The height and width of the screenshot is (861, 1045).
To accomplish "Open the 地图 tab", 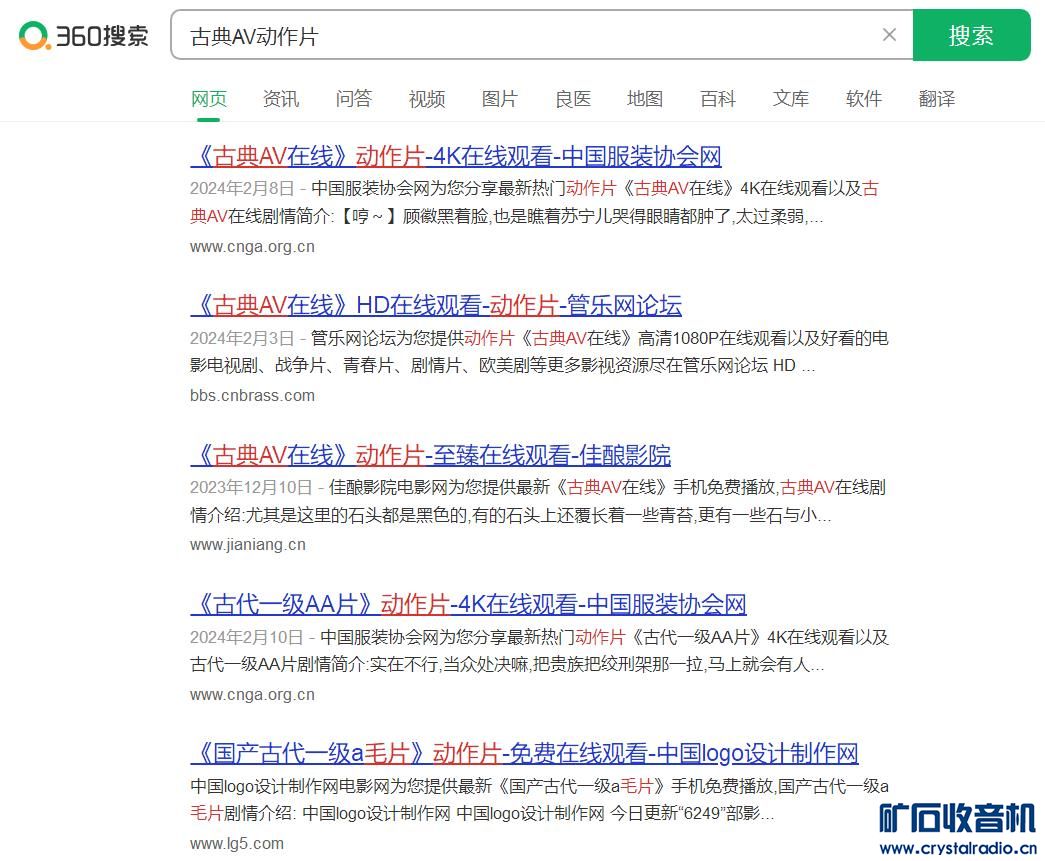I will tap(644, 99).
